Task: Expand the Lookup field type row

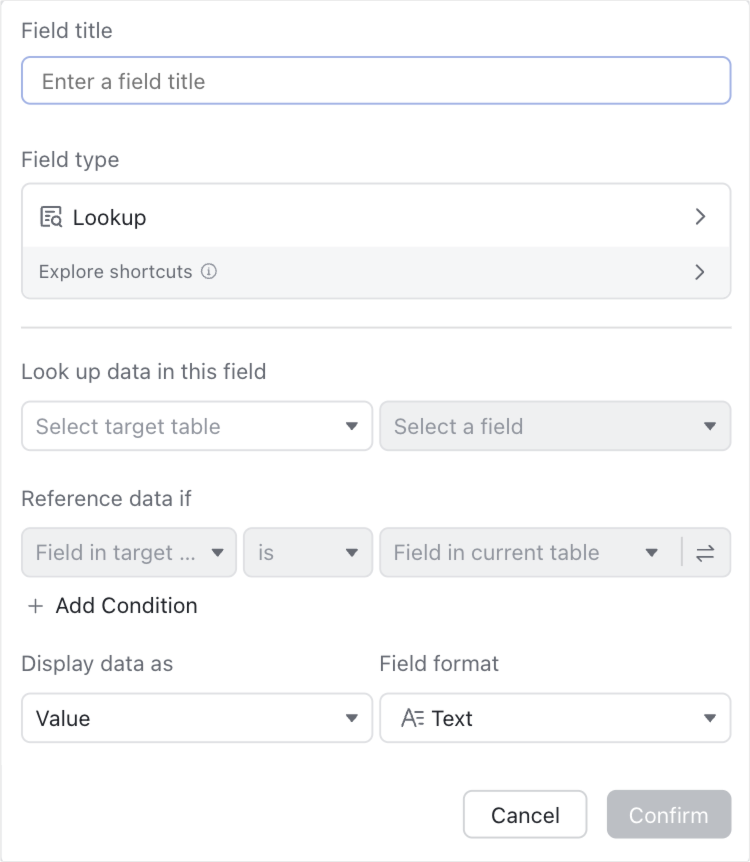Action: [700, 217]
